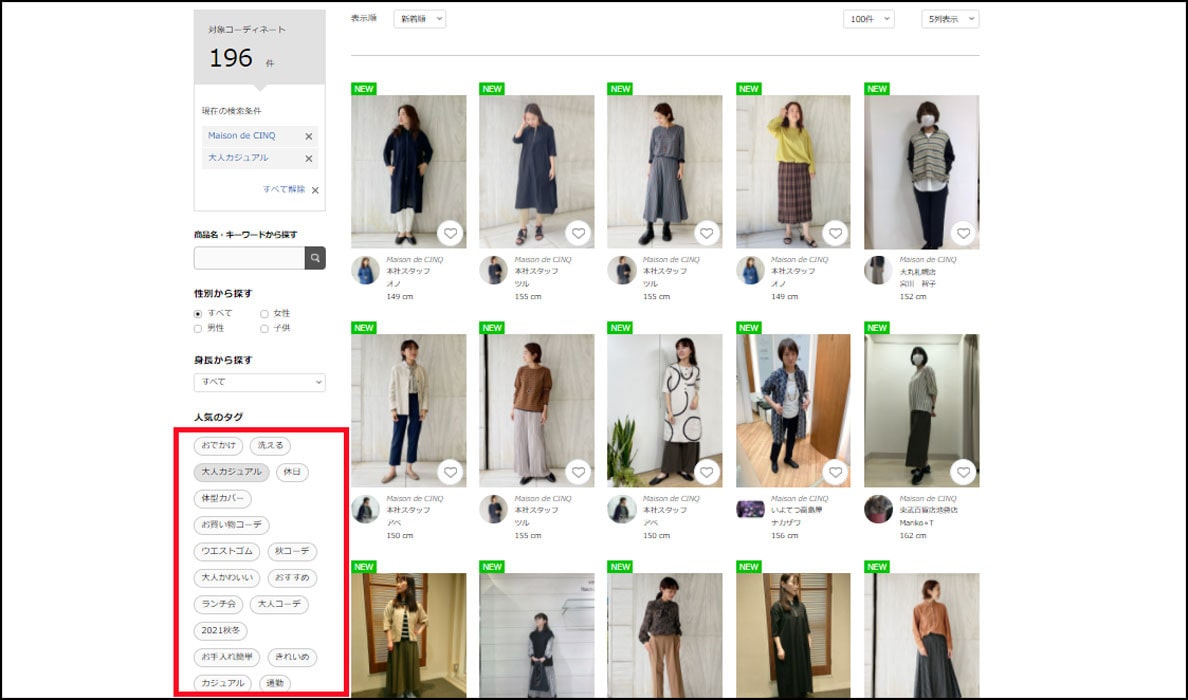The height and width of the screenshot is (700, 1188).
Task: Select the 男性 gender radio button
Action: coord(198,328)
